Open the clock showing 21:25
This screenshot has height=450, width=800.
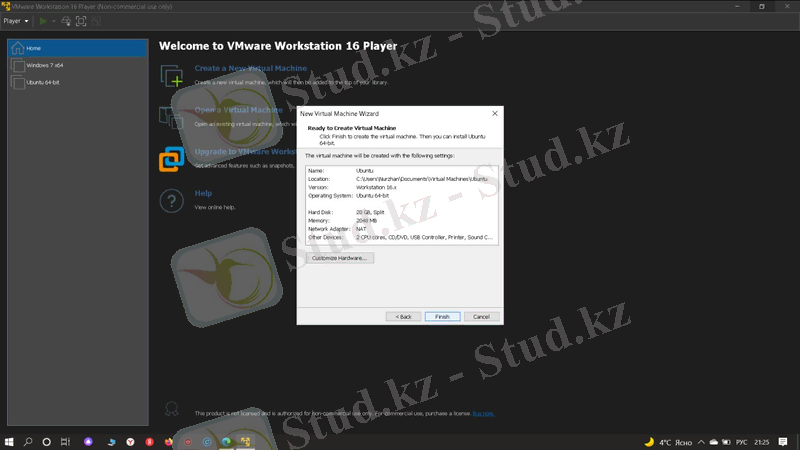coord(762,442)
